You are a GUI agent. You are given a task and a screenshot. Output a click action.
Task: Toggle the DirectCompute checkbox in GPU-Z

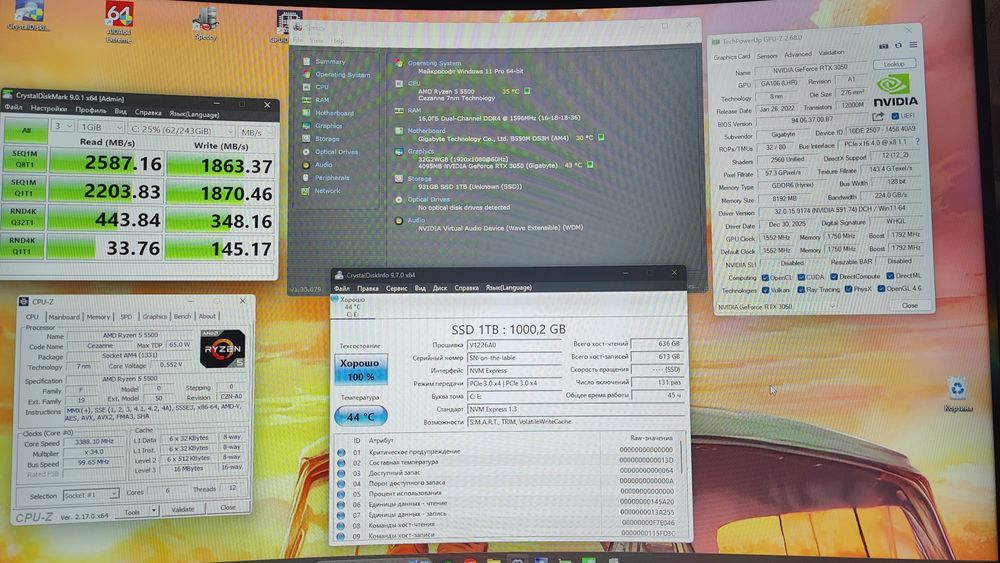(x=834, y=277)
